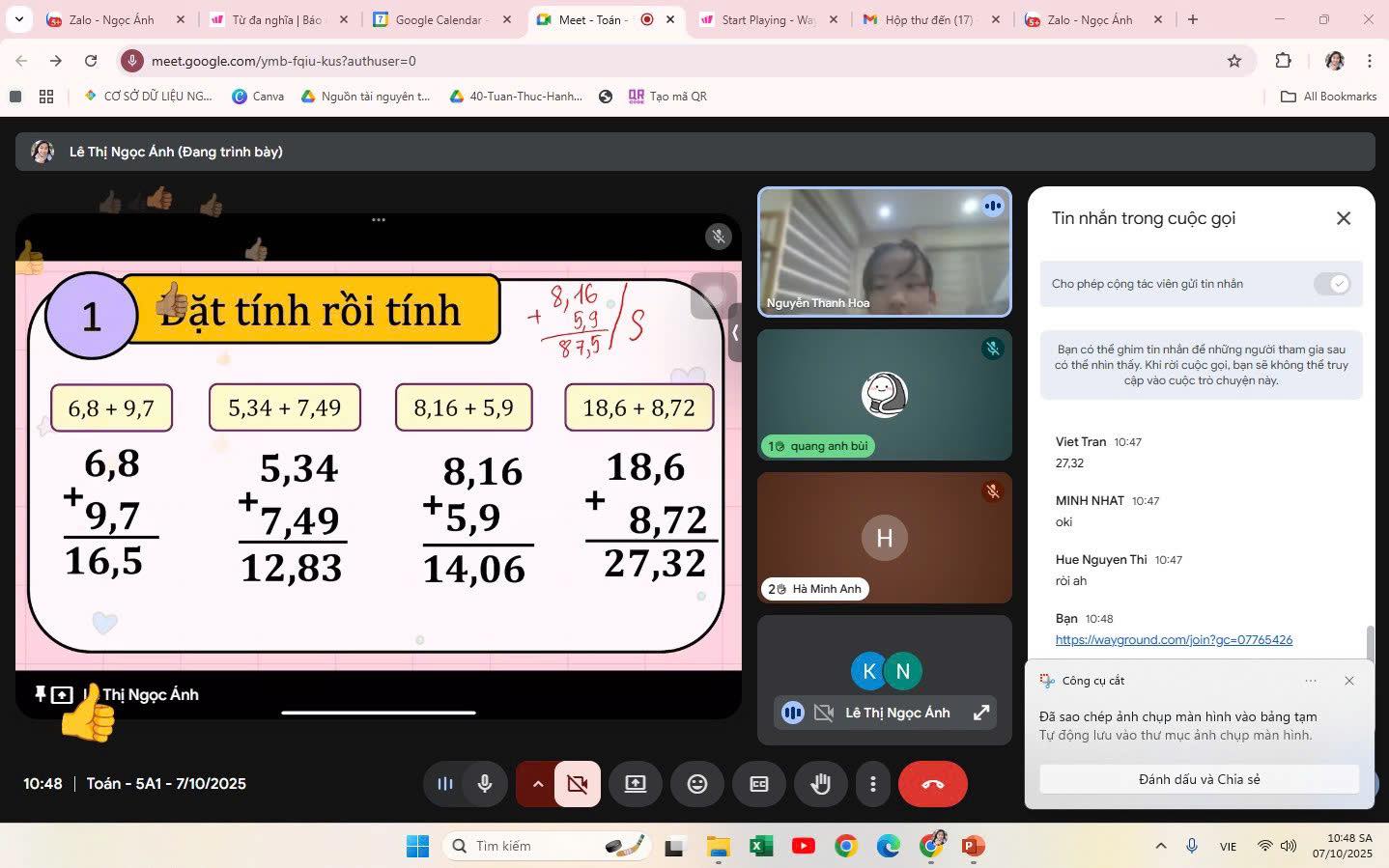Viewport: 1389px width, 868px height.
Task: Click the present screen icon
Action: (x=636, y=784)
